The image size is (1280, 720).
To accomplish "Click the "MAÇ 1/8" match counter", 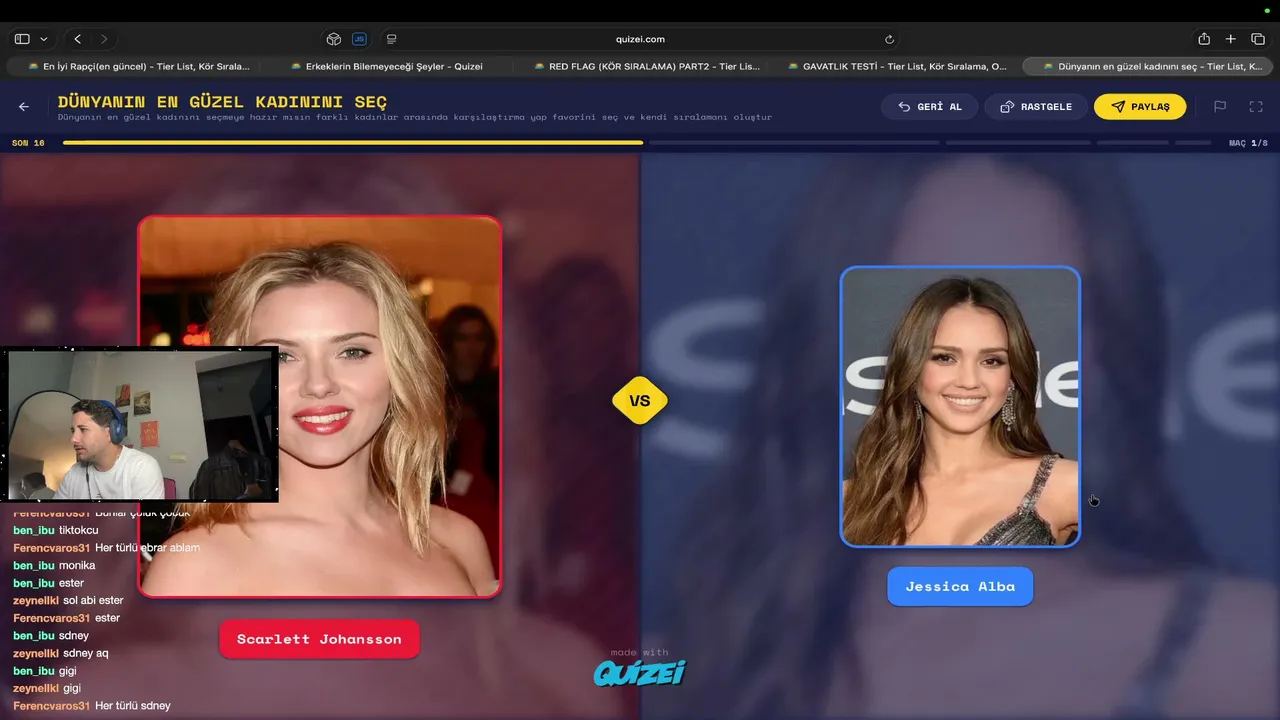I will tap(1248, 143).
